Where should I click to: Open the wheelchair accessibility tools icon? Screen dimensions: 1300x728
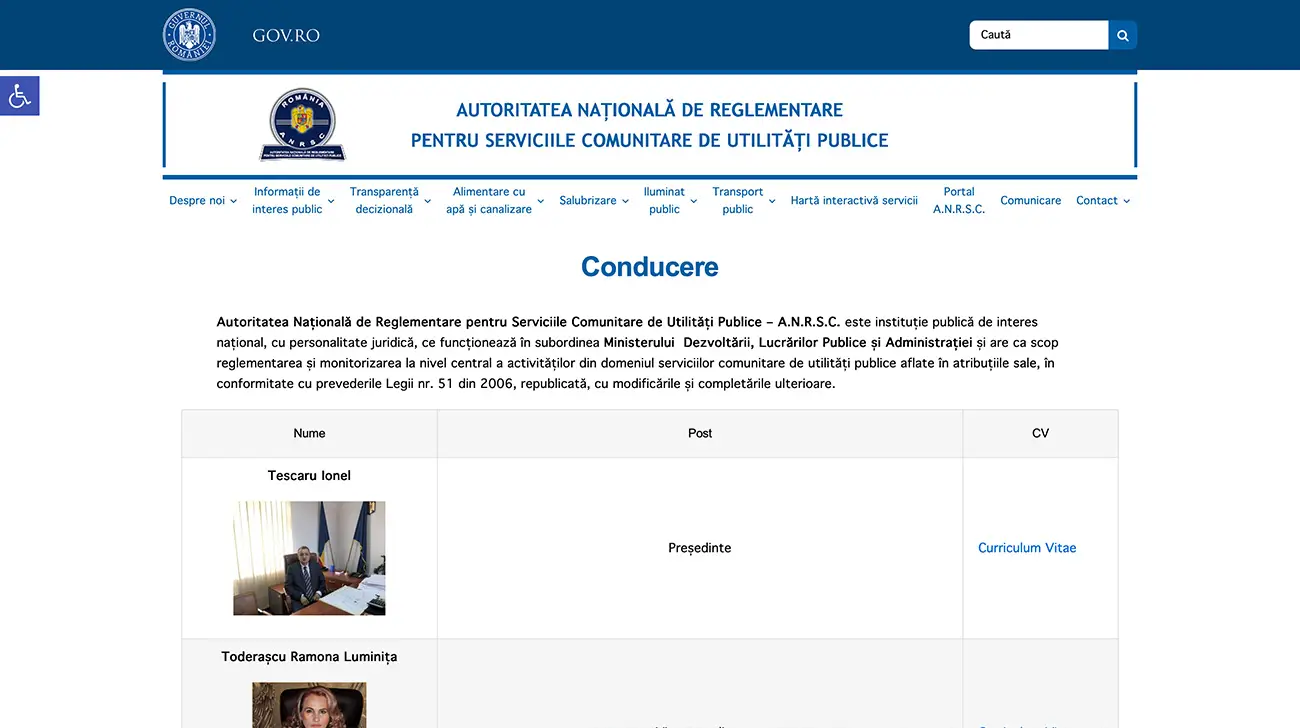click(x=19, y=96)
